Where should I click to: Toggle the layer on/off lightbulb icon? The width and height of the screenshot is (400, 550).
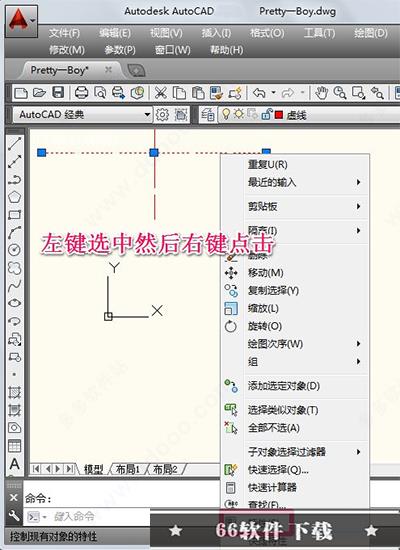point(226,114)
